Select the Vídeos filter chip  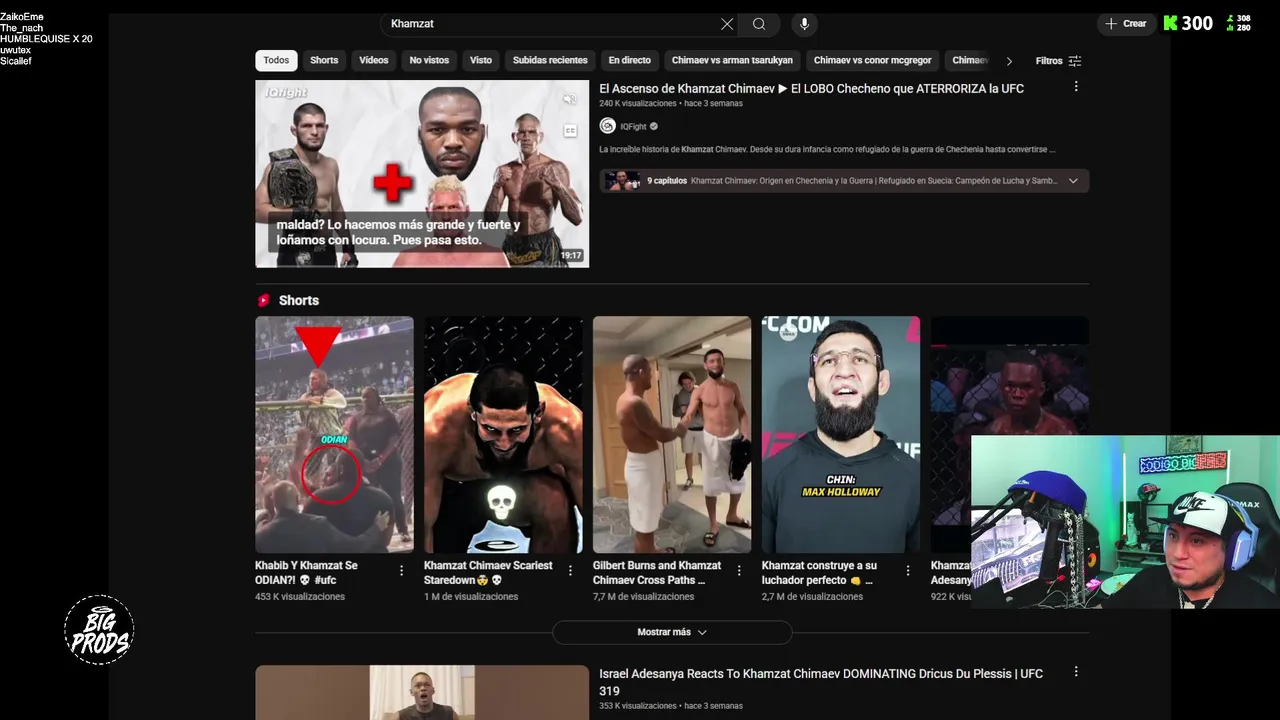(374, 60)
